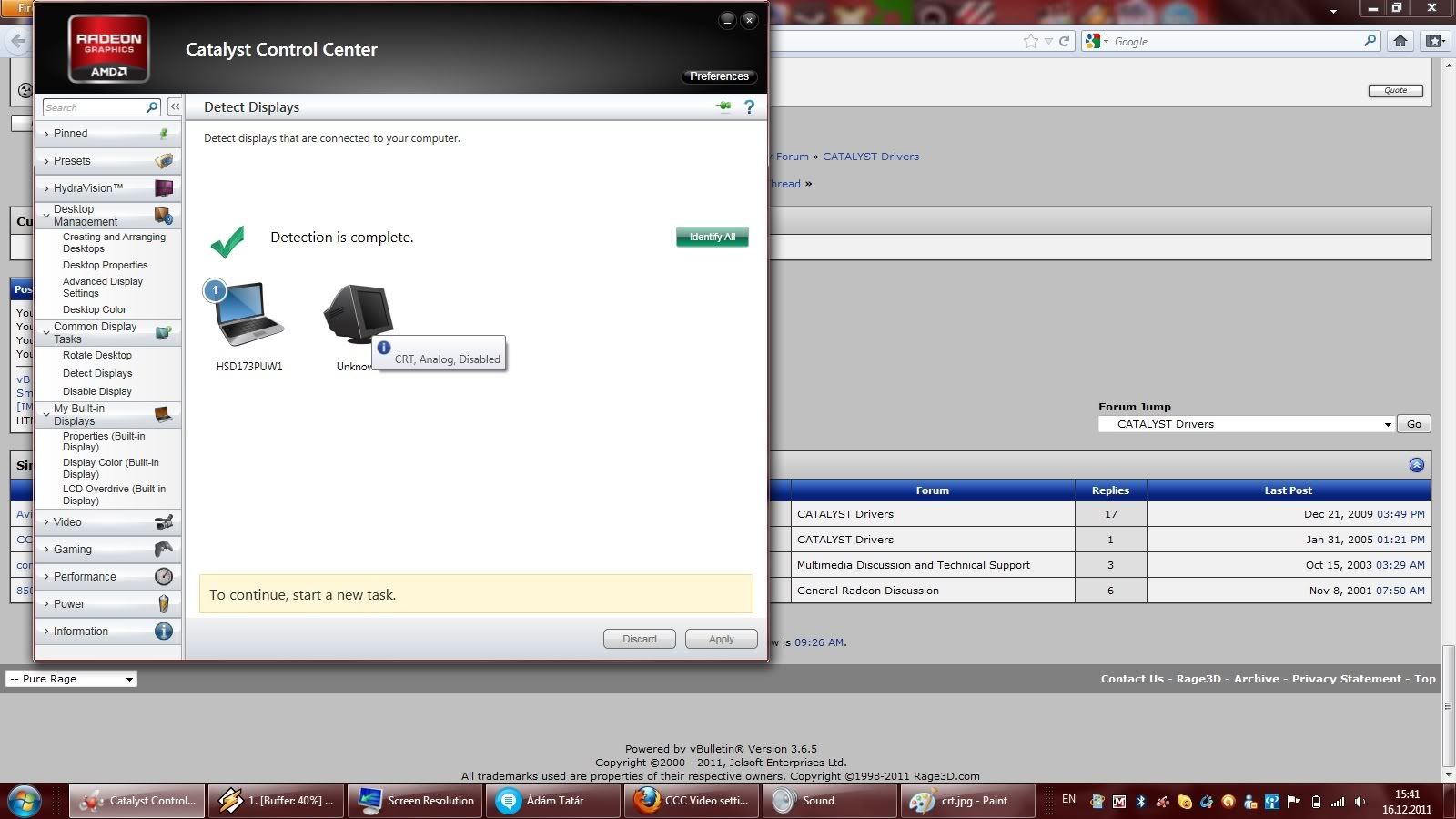This screenshot has width=1456, height=819.
Task: Switch to Sound taskbar window
Action: pos(828,801)
